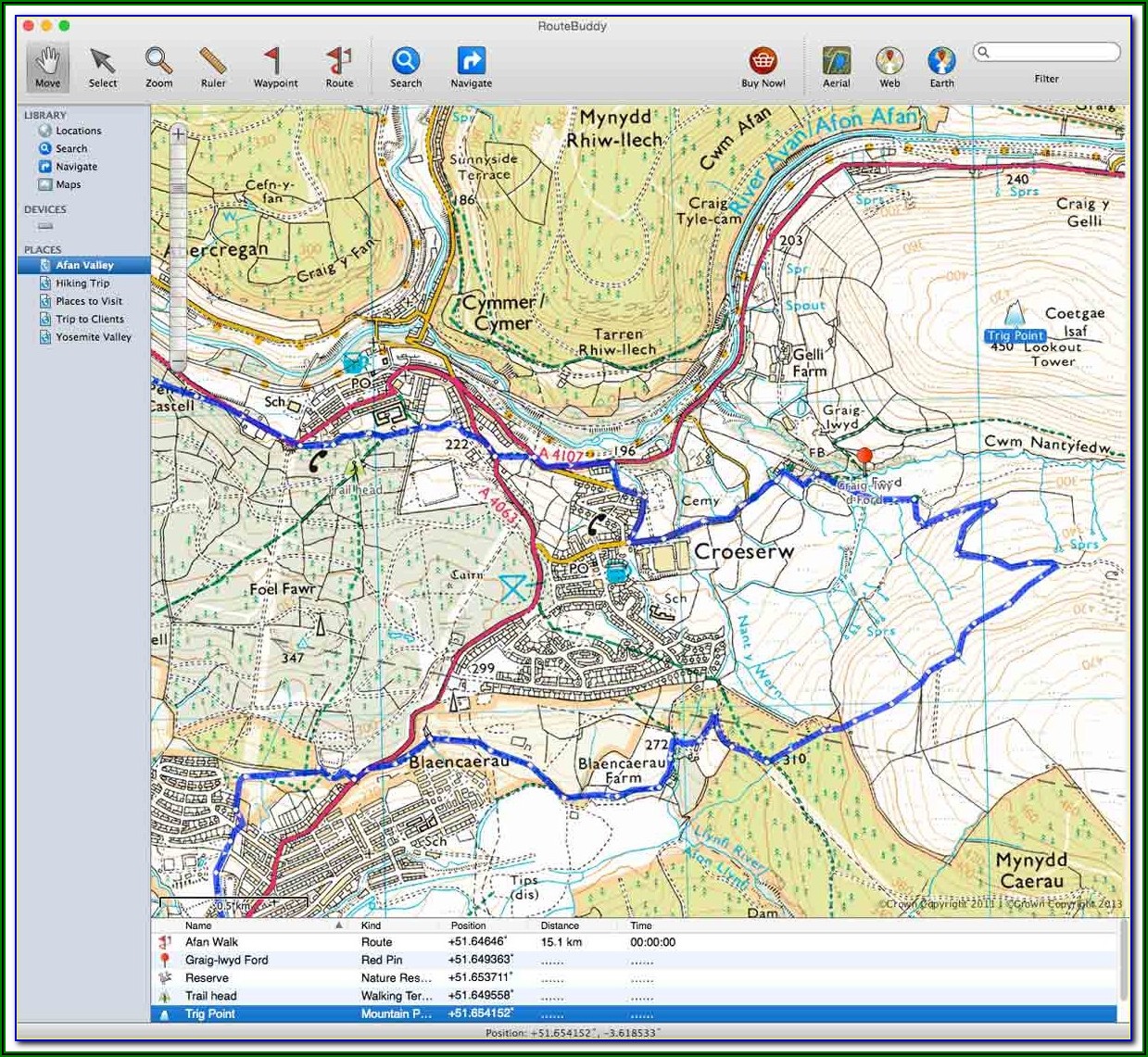Select Hiking Trip in Places list

tap(82, 283)
